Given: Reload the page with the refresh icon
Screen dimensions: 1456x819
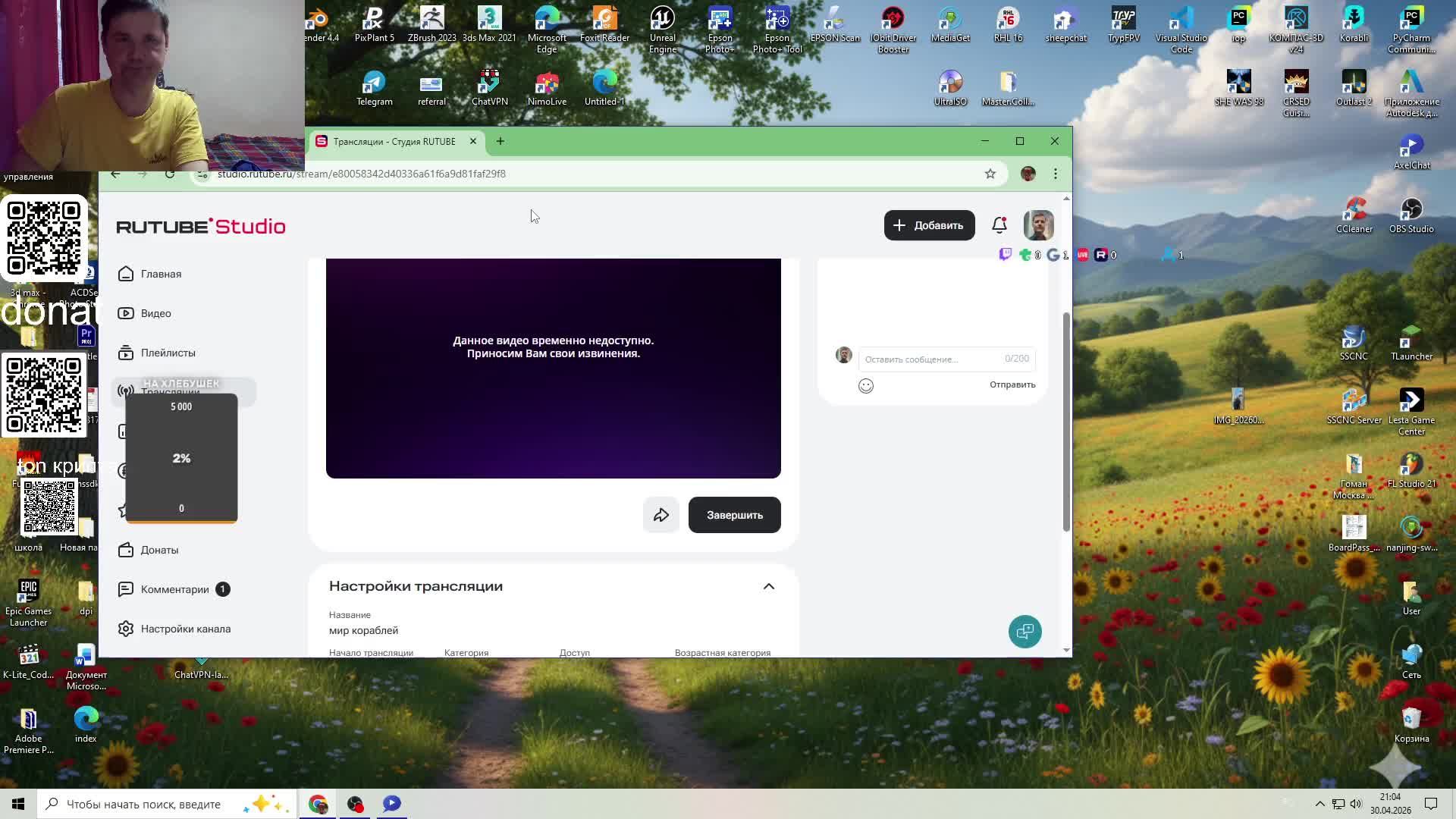Looking at the screenshot, I should [170, 174].
